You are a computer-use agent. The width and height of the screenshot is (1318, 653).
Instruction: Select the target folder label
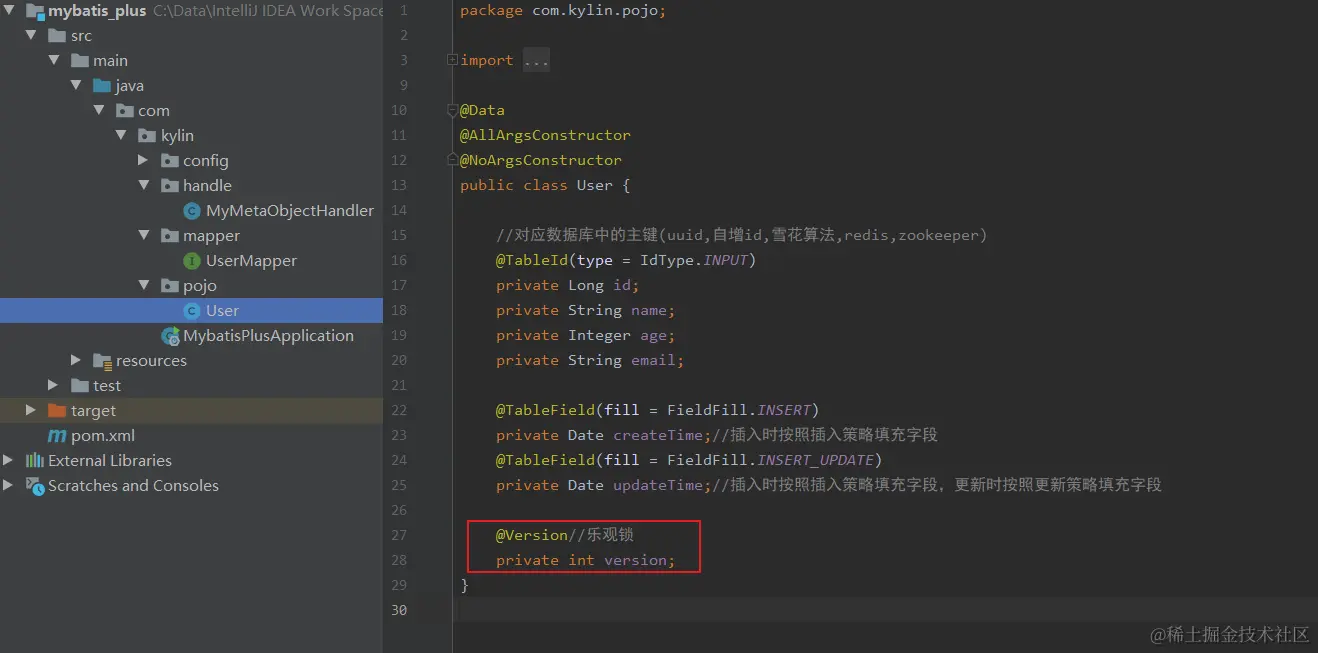tap(93, 411)
